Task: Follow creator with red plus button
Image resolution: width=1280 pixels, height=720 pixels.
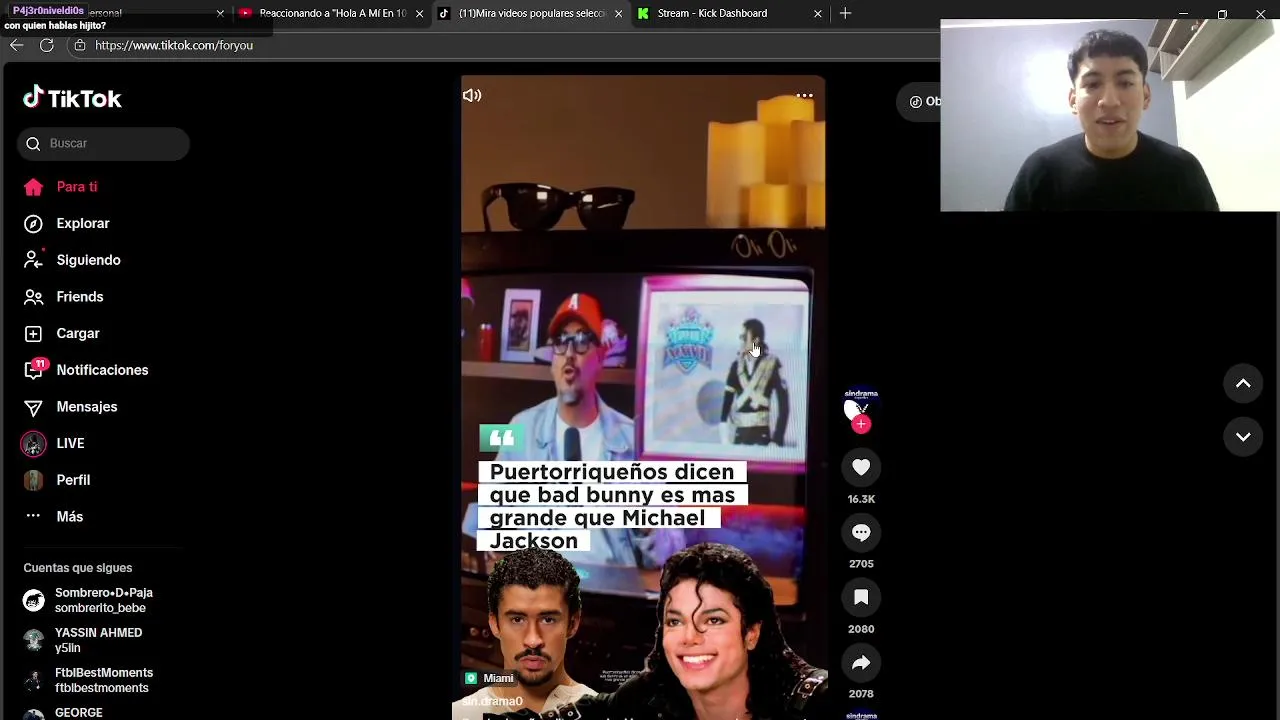Action: pyautogui.click(x=861, y=424)
